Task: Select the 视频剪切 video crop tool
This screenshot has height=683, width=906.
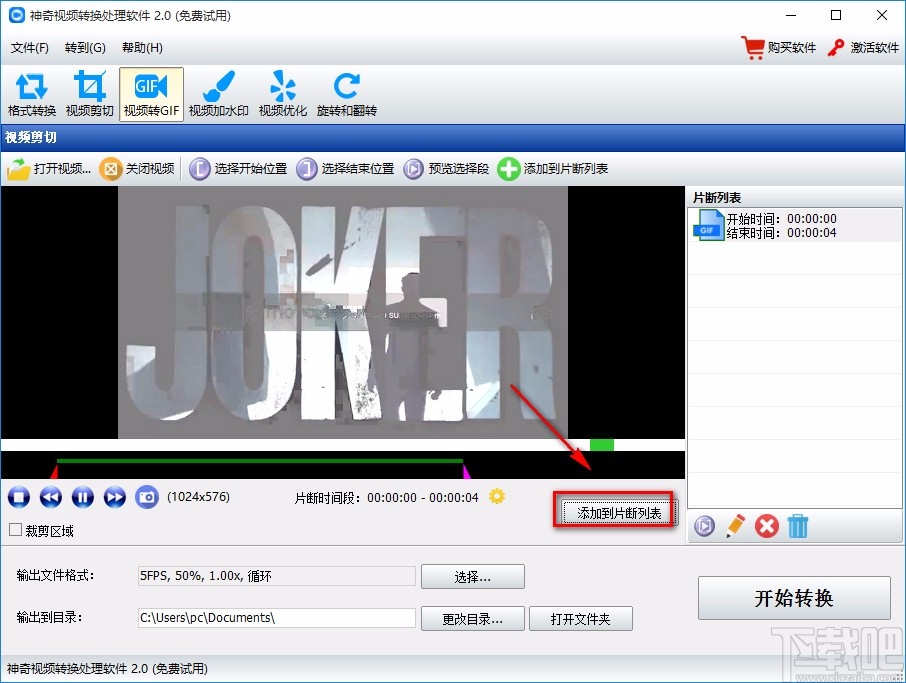Action: (x=90, y=94)
